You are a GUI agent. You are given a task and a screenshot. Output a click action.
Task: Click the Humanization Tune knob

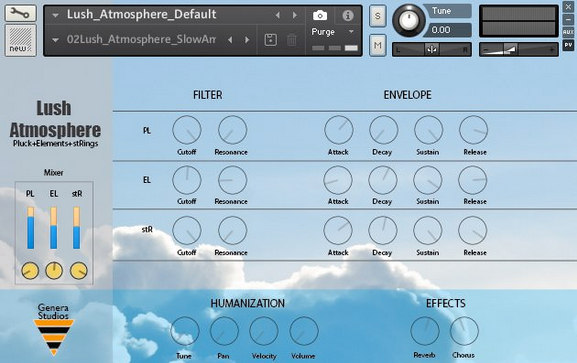pyautogui.click(x=185, y=331)
